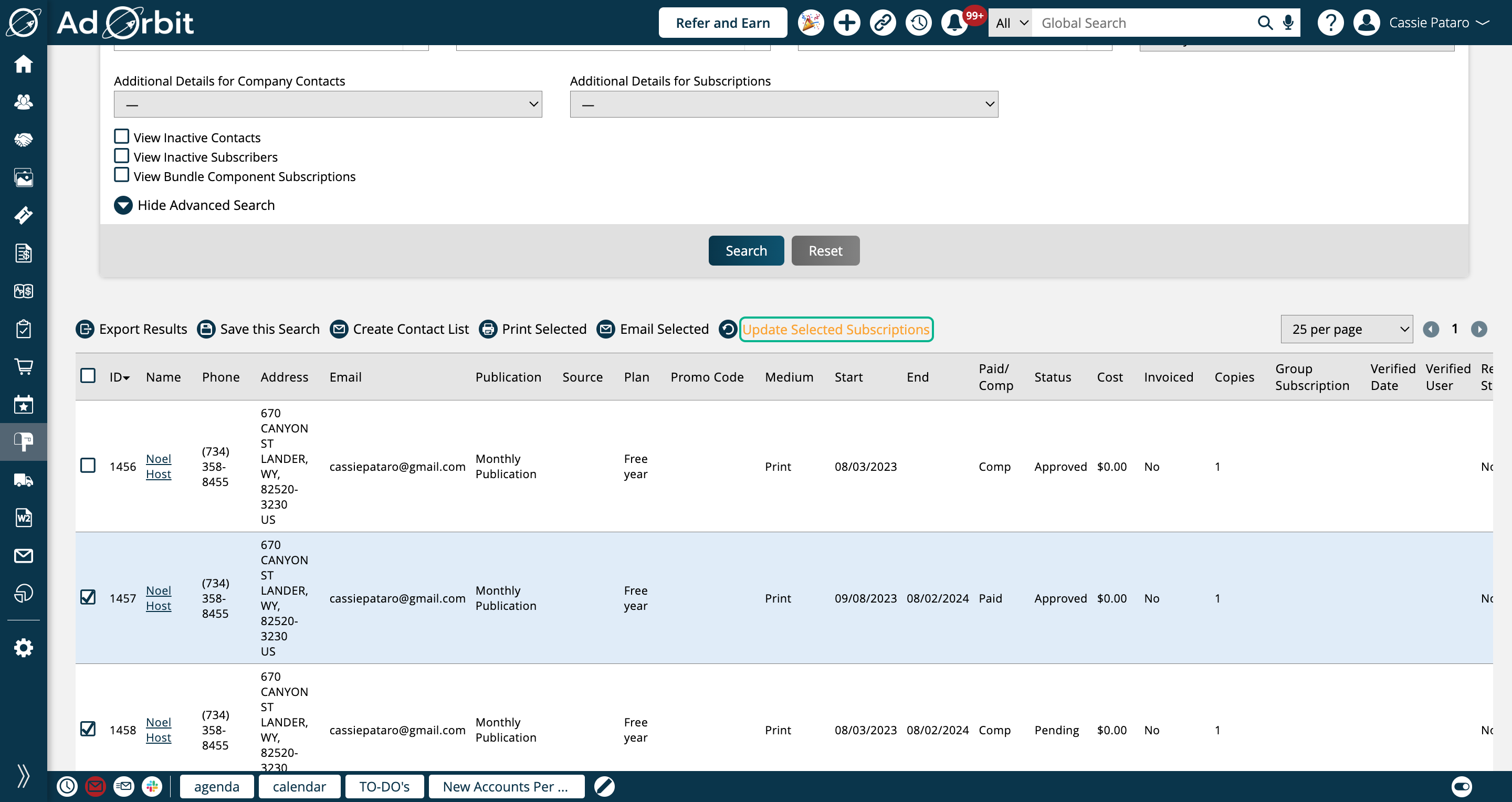Open the Home icon in sidebar

[24, 64]
